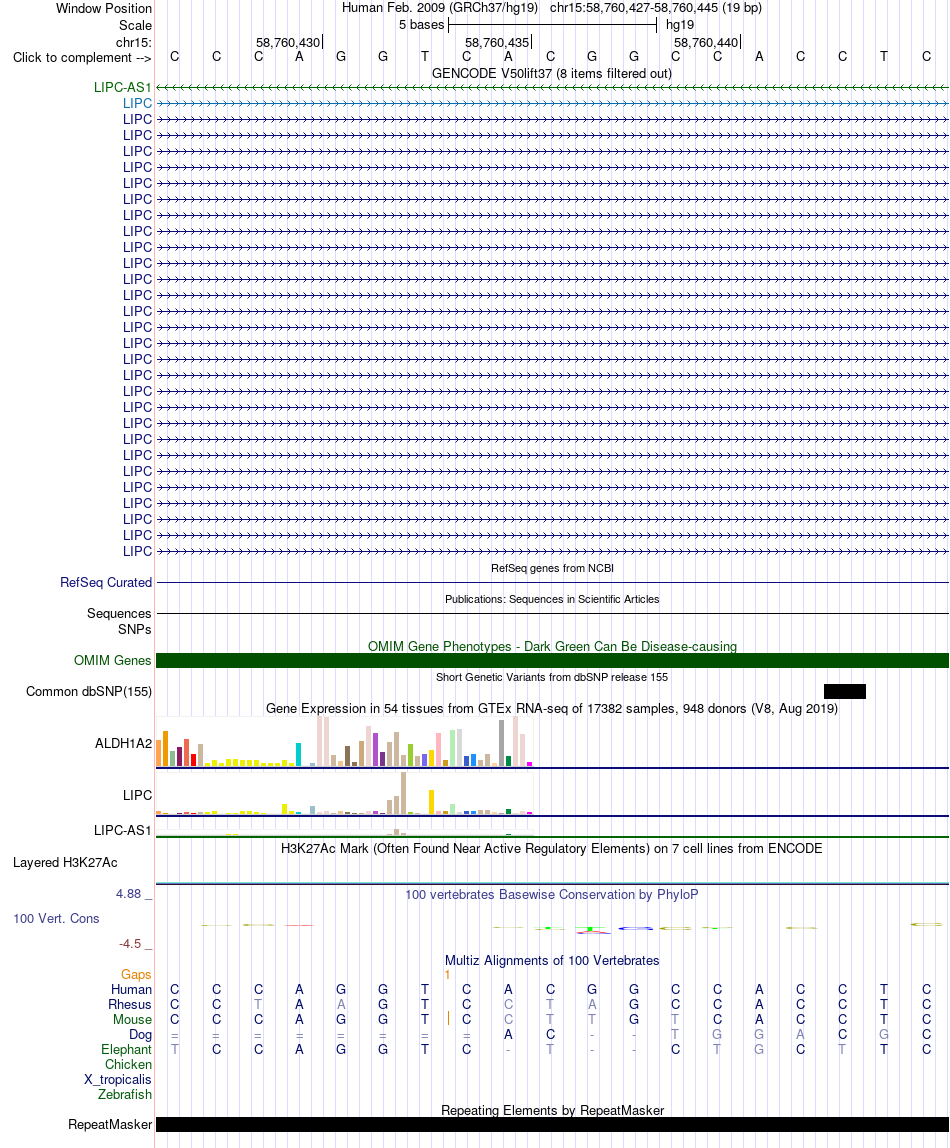Click the 'Layered H3K27Ac' track label
The image size is (950, 1148).
tap(65, 862)
